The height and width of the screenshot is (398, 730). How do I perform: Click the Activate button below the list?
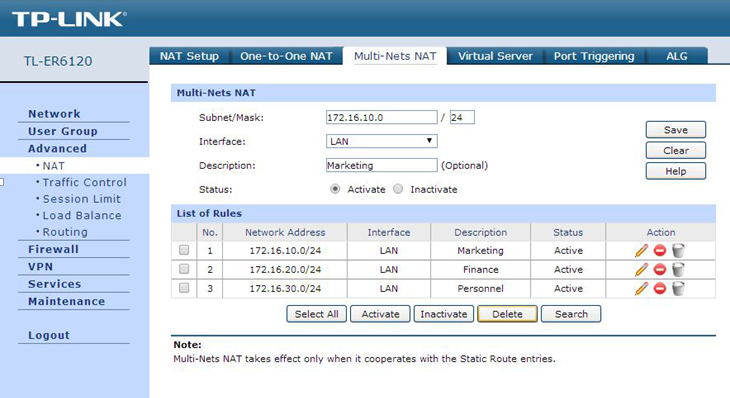[380, 314]
